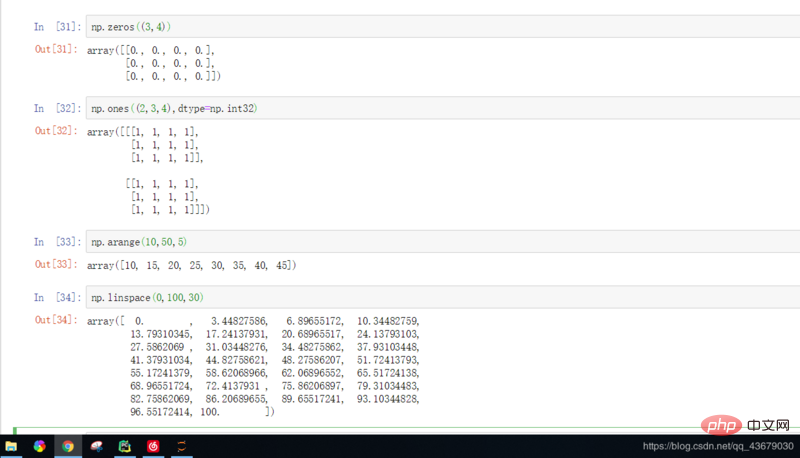The height and width of the screenshot is (458, 800).
Task: Open File Explorer from the taskbar
Action: click(11, 447)
